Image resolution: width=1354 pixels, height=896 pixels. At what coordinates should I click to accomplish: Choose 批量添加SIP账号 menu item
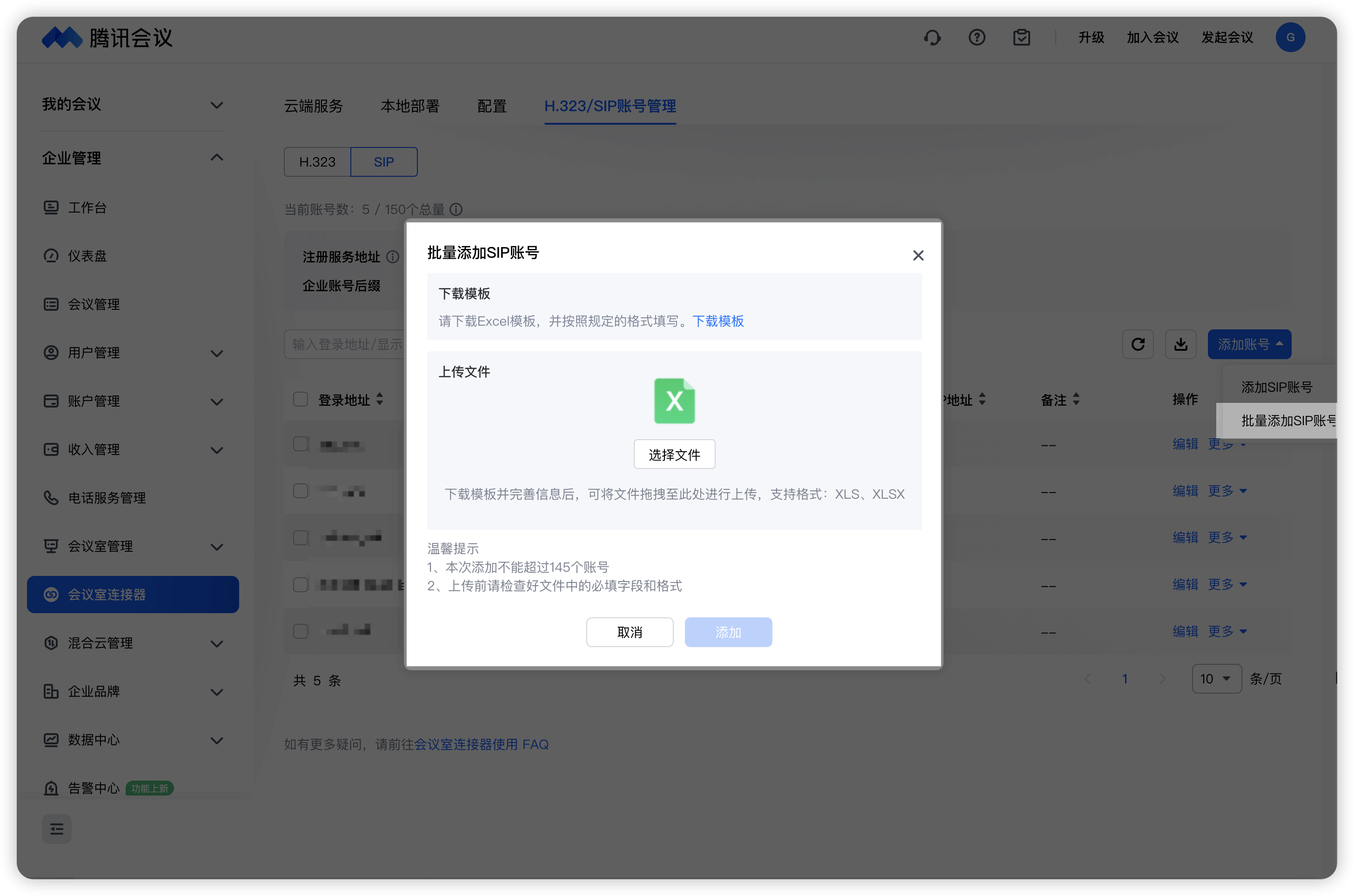(1277, 421)
